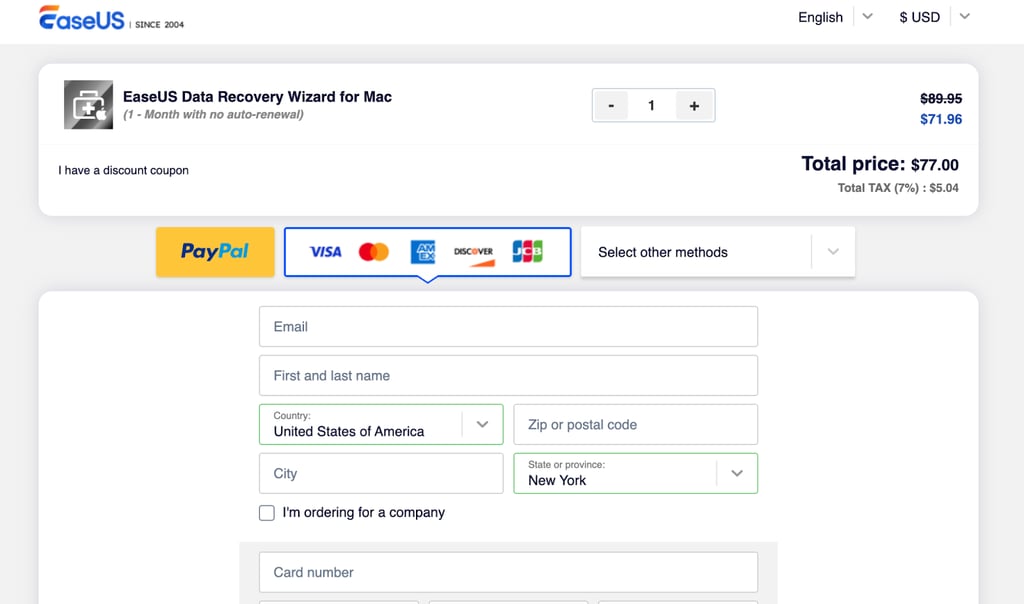This screenshot has width=1024, height=604.
Task: Open the Country dropdown
Action: 381,424
